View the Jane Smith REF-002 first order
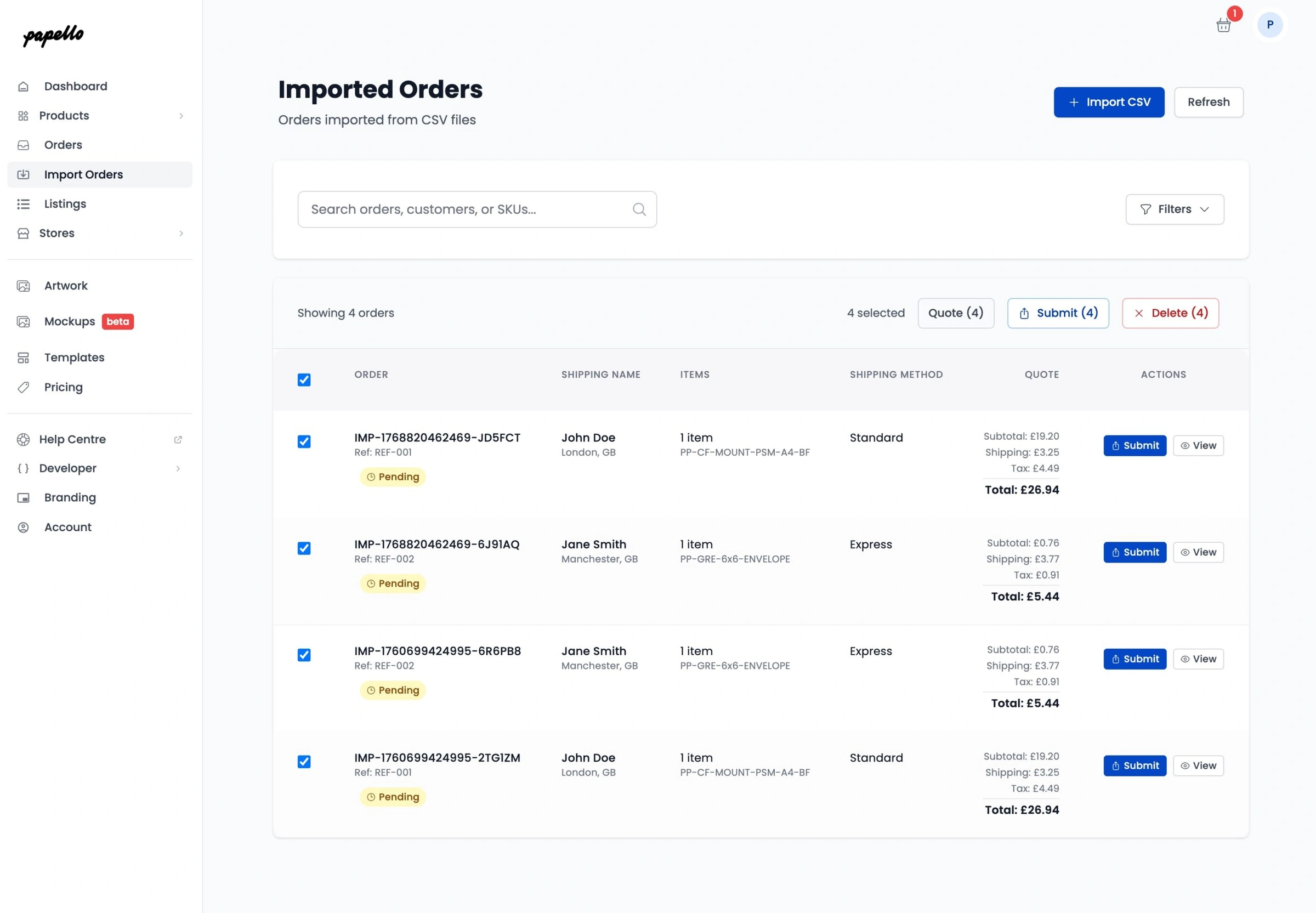Screen dimensions: 1316x913 click(1198, 552)
